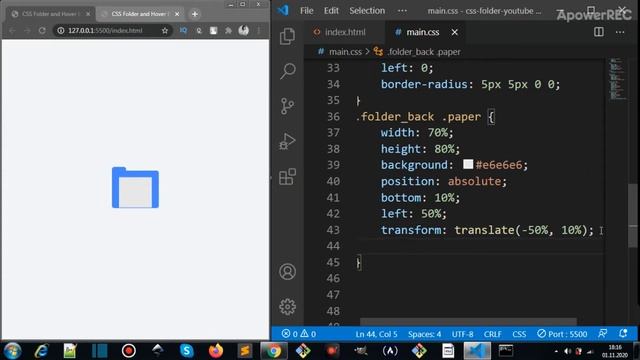Show more menu bar items via ellipsis
Image resolution: width=640 pixels, height=360 pixels.
[402, 11]
